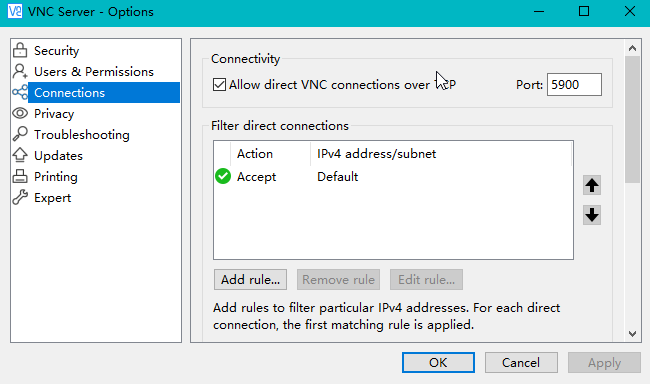The image size is (650, 384).
Task: Click the Apply button
Action: (604, 362)
